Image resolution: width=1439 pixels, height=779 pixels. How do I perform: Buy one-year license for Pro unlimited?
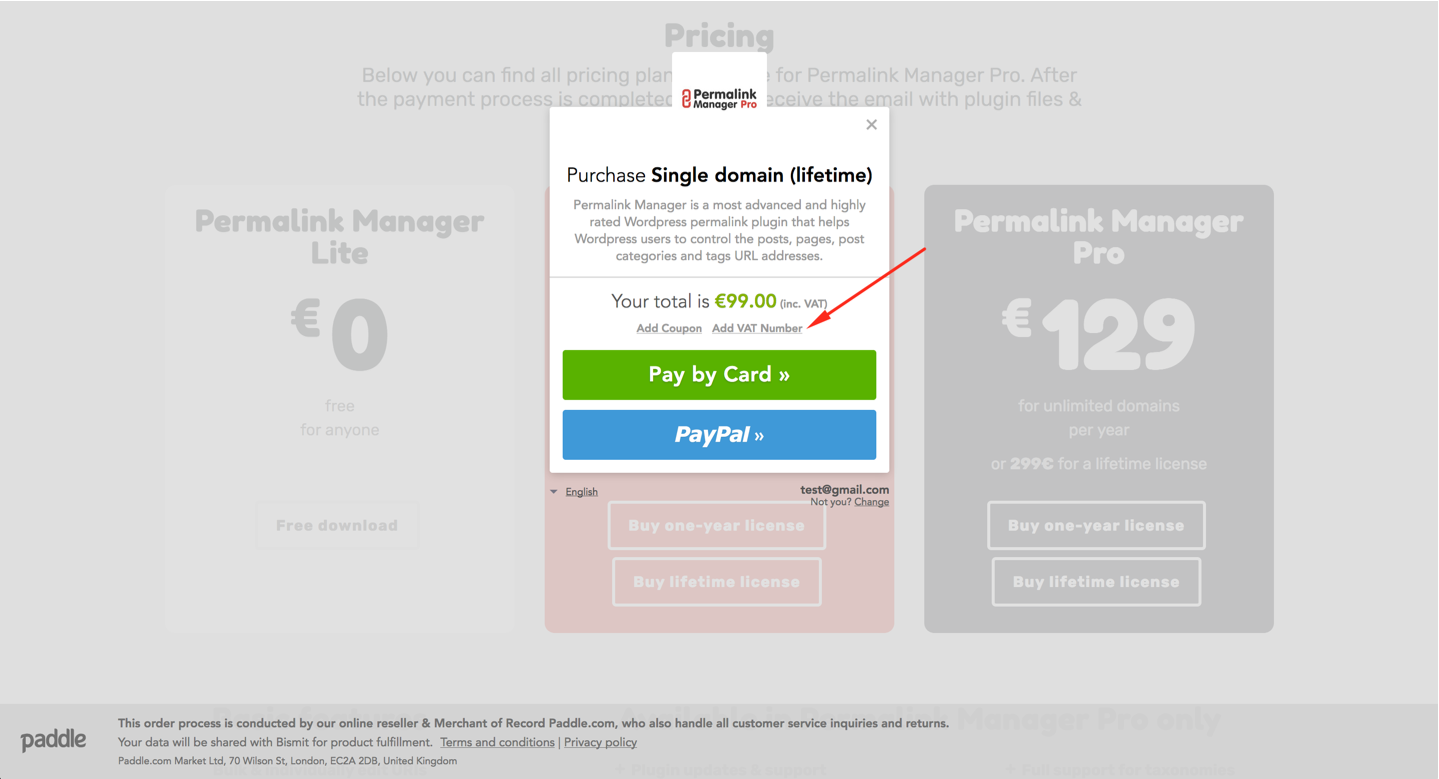[x=1096, y=525]
